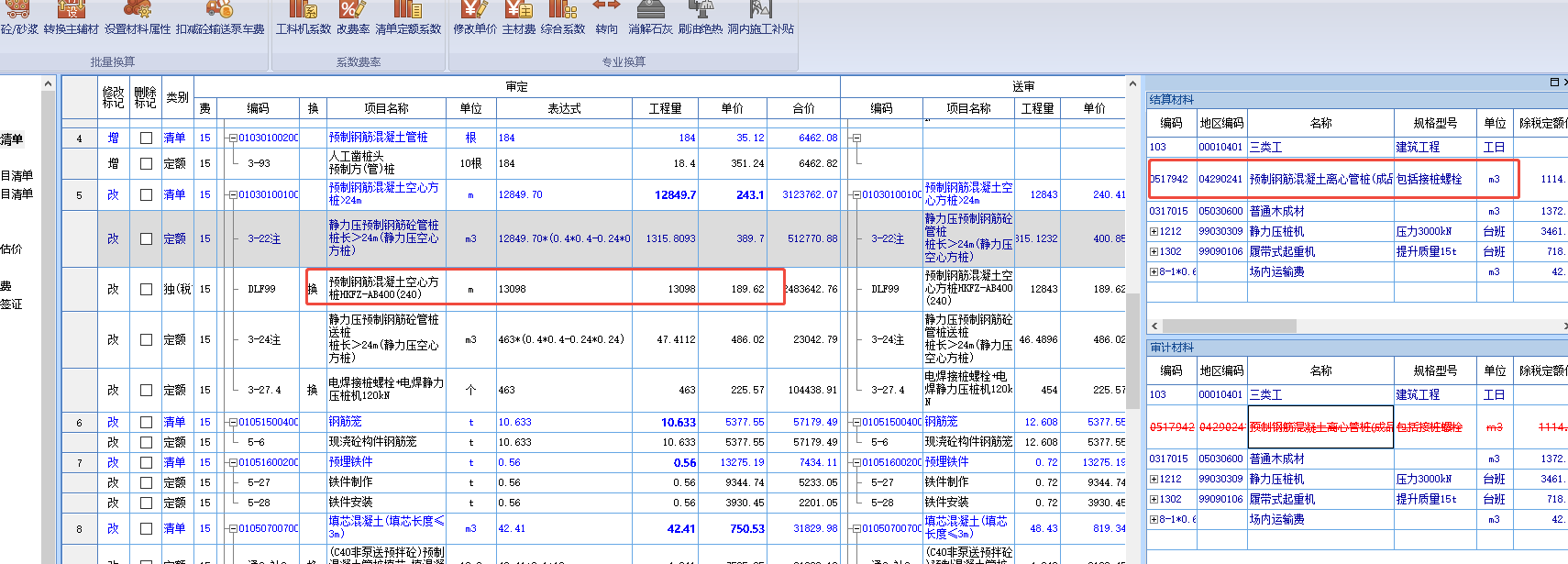Click the 专业换算 ribbon group label
1568x564 pixels.
pos(624,61)
